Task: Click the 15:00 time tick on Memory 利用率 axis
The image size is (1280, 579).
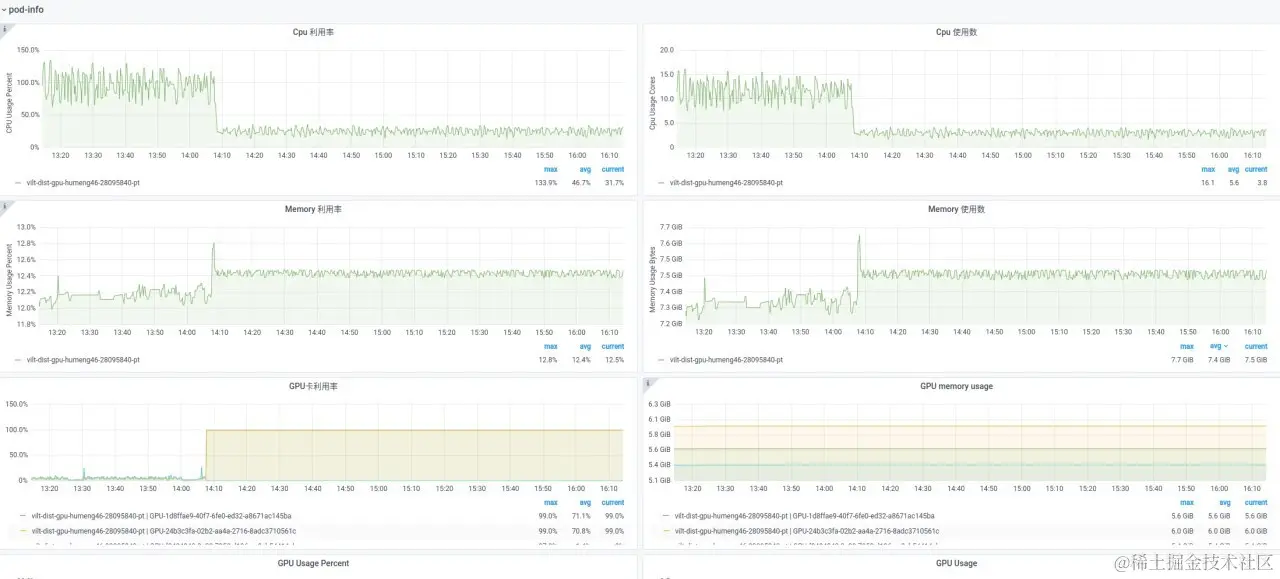Action: coord(382,332)
